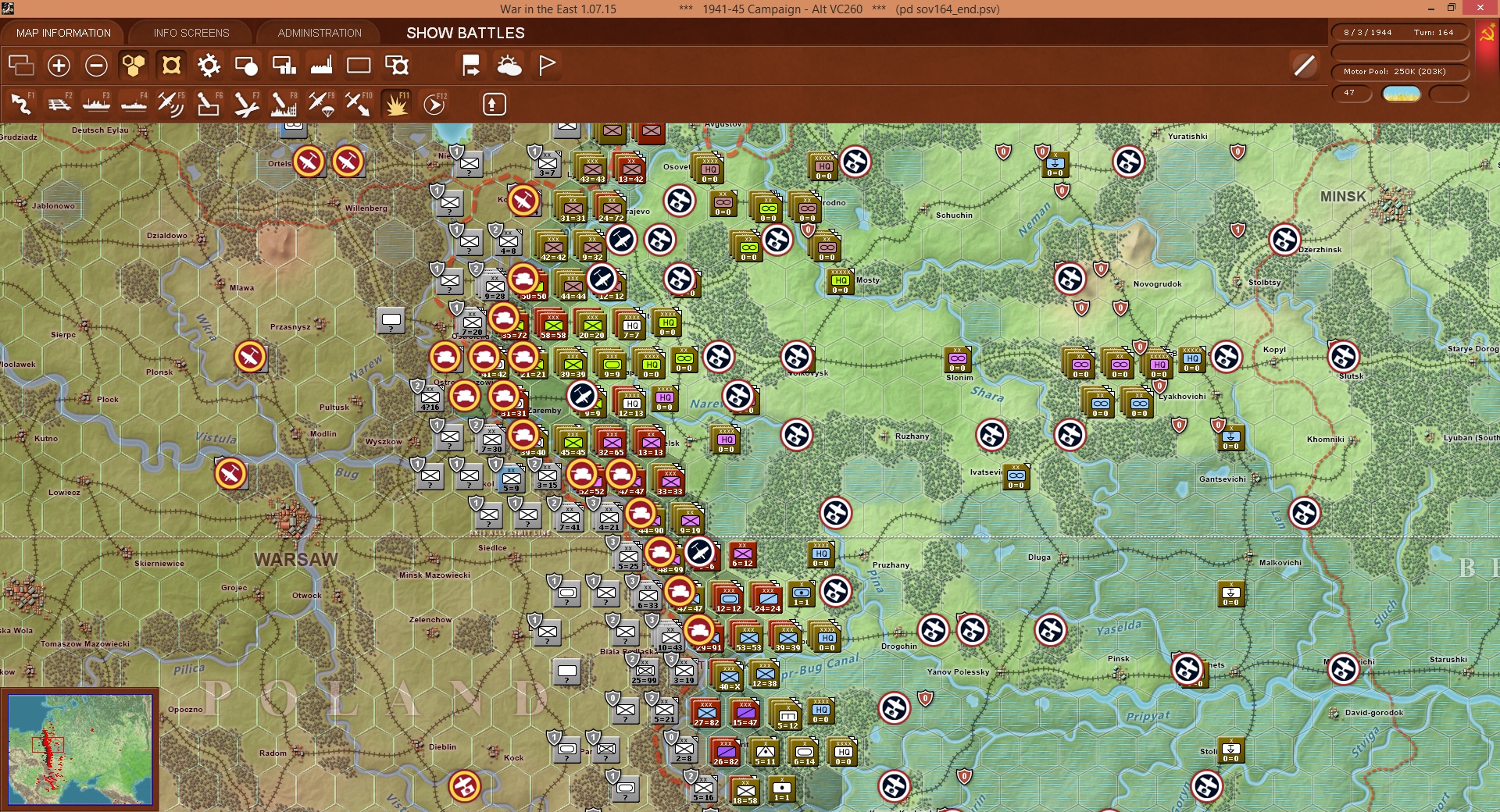
Task: Select the unit counter marked 18=58
Action: coord(745,790)
